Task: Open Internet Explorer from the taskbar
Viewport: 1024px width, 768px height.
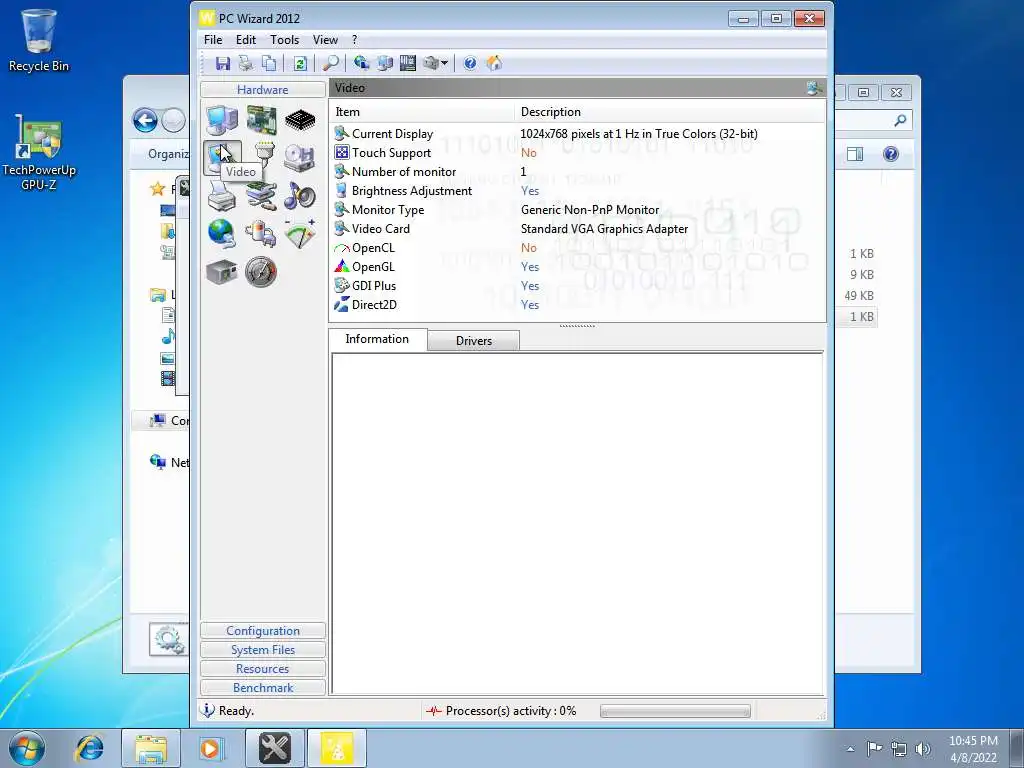Action: click(89, 748)
